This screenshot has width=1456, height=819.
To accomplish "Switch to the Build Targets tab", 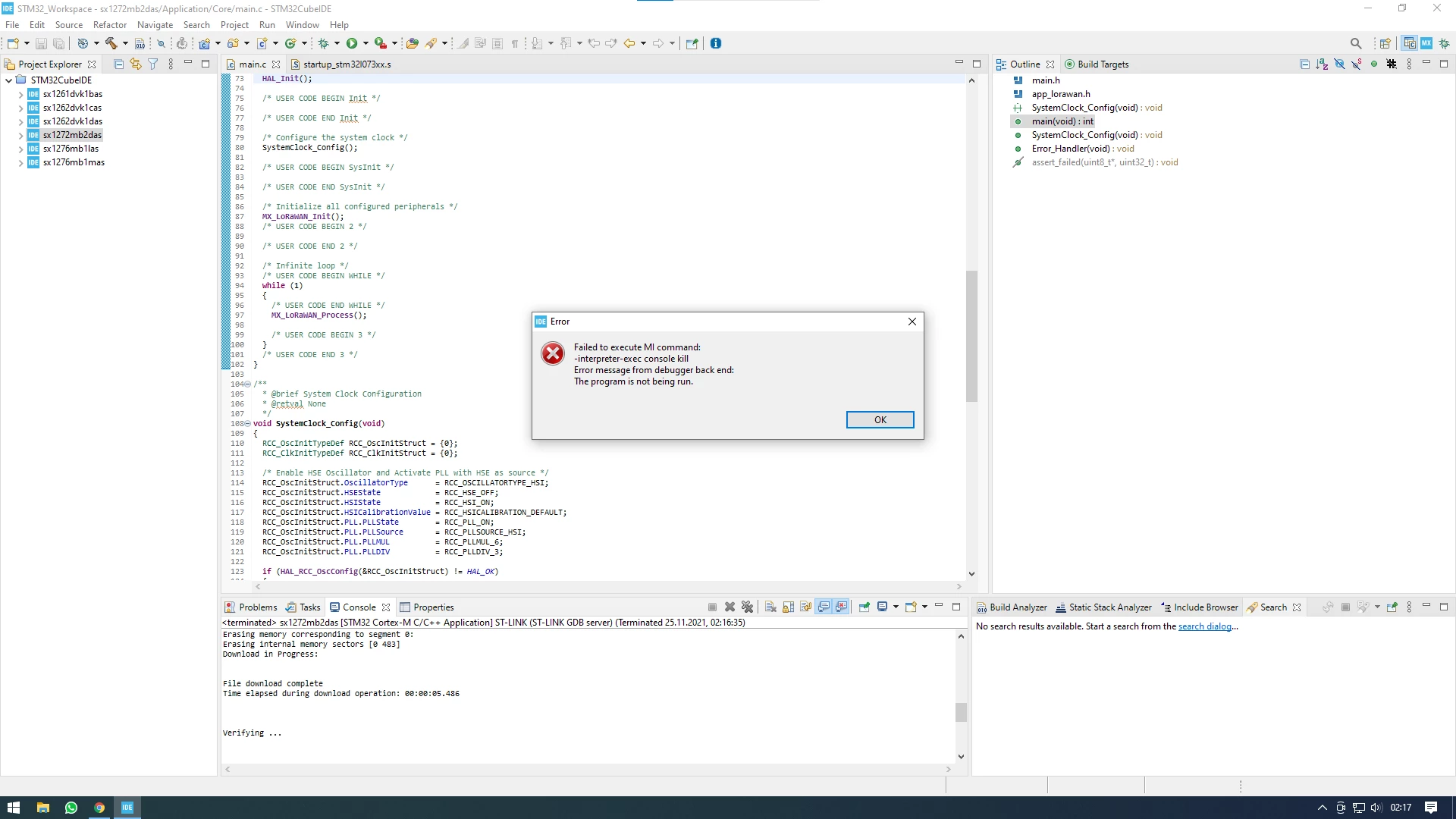I will (x=1097, y=64).
